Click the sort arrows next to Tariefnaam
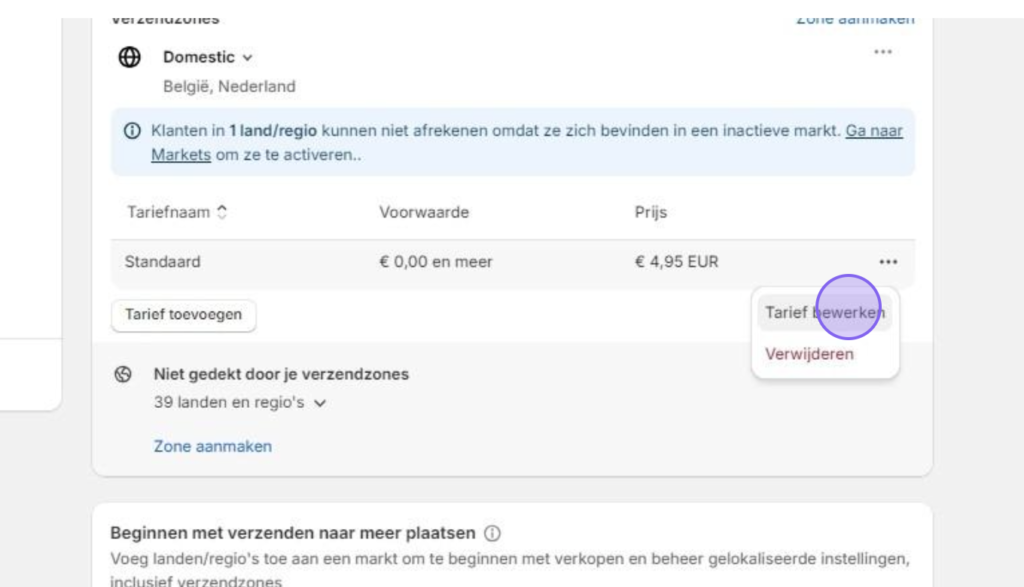 click(x=222, y=212)
